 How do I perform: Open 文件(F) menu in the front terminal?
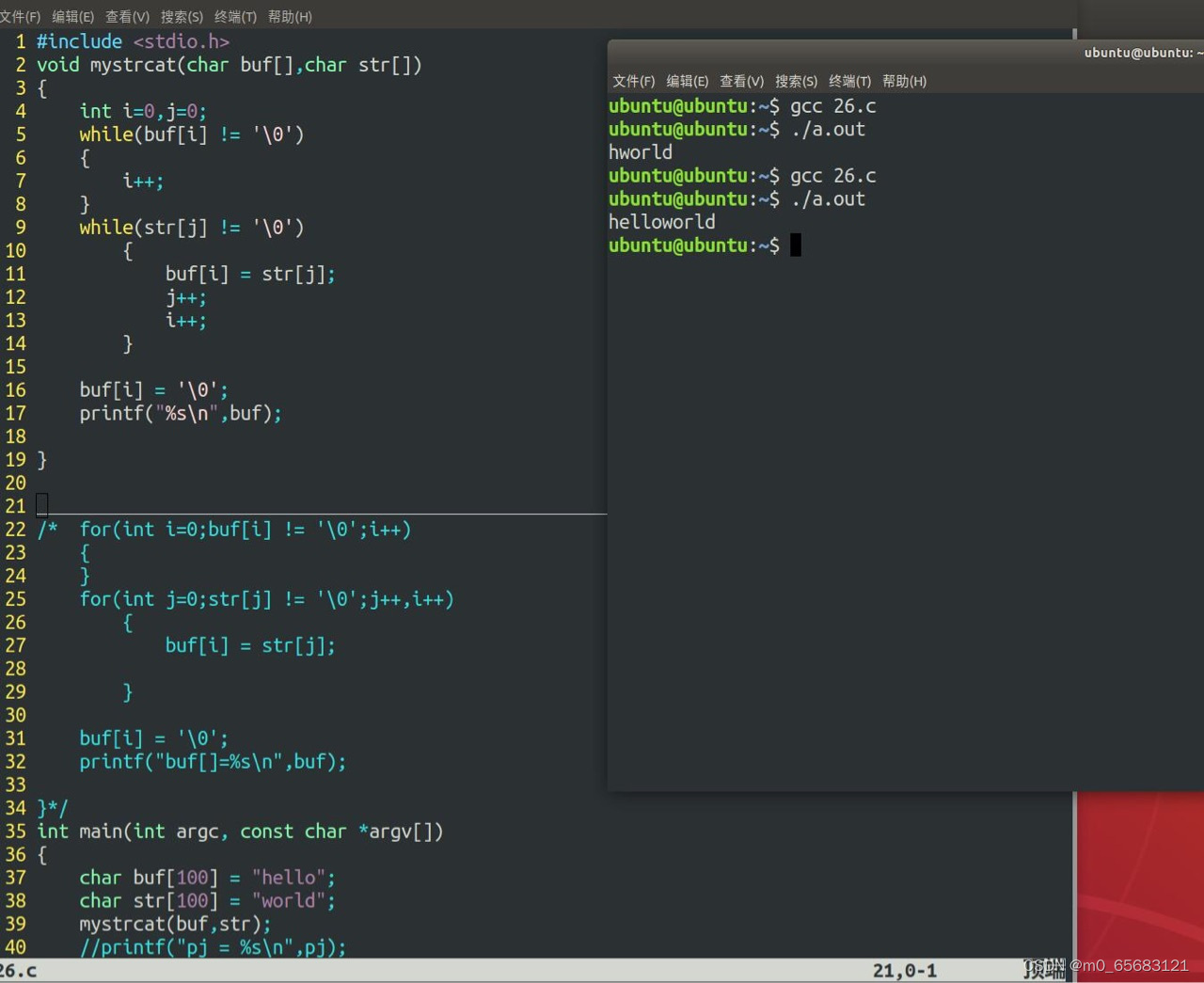point(633,81)
